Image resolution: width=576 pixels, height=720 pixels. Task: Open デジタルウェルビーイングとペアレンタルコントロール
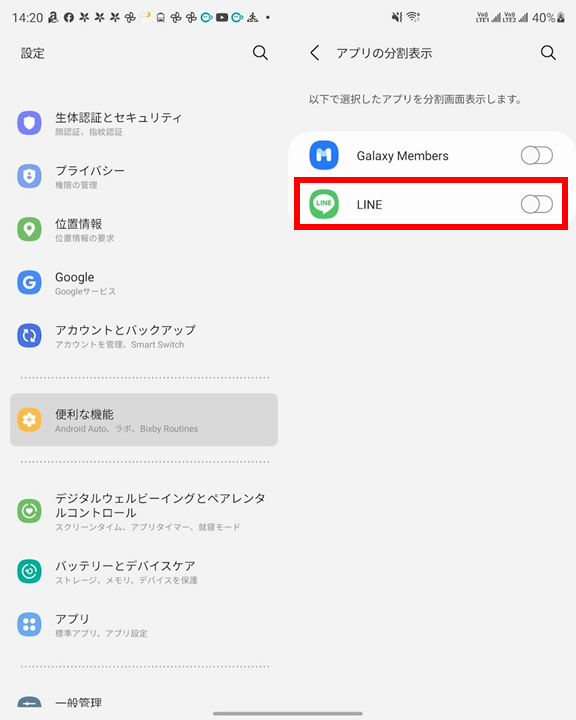[x=144, y=511]
